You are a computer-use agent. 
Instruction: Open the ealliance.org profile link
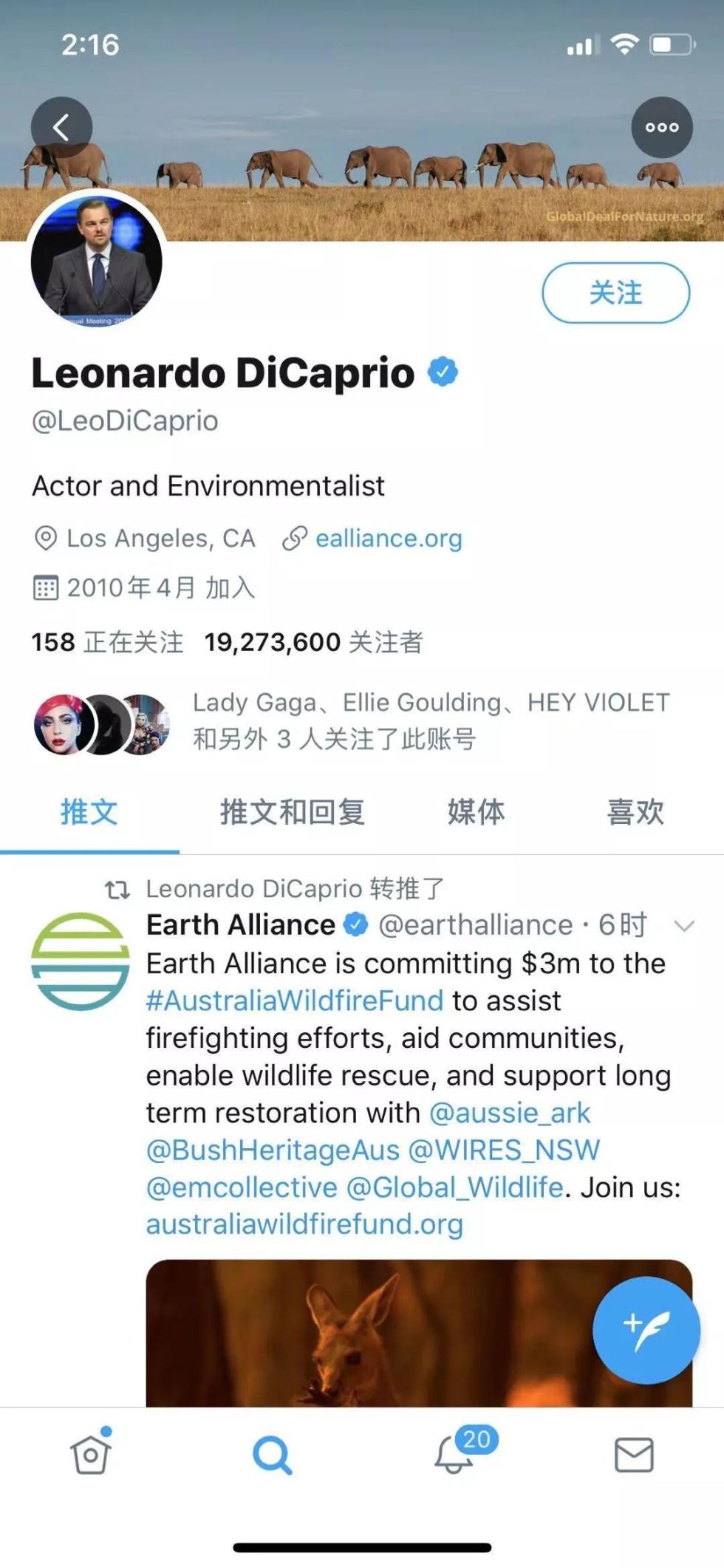pos(388,538)
